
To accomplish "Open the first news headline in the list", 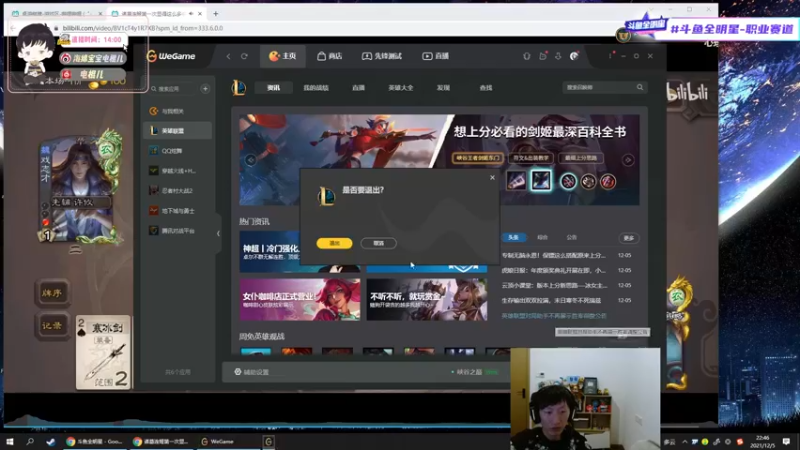I will [554, 255].
